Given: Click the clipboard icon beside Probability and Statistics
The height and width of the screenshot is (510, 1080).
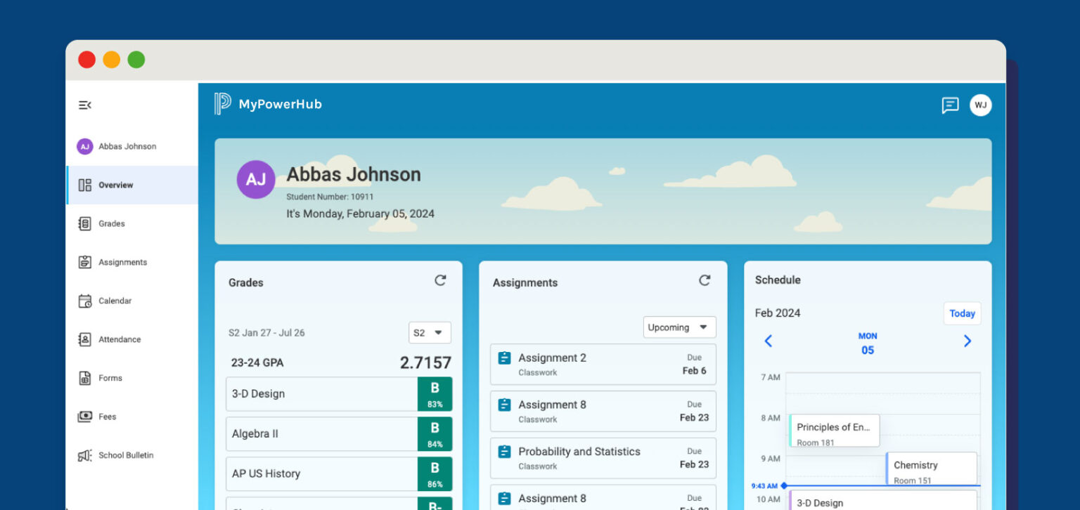Looking at the screenshot, I should point(504,451).
